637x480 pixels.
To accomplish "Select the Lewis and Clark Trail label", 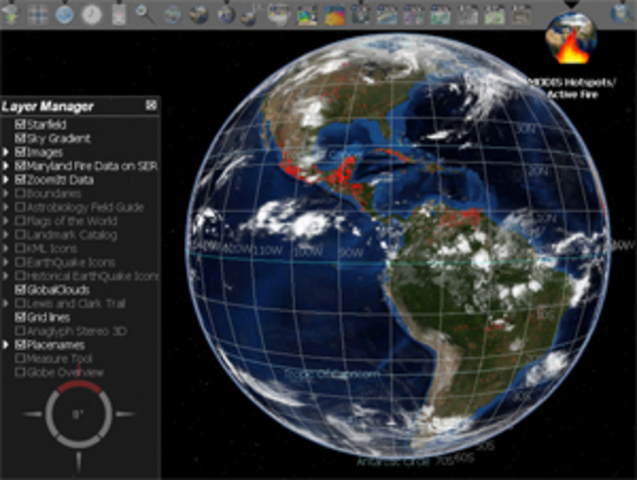I will click(76, 303).
